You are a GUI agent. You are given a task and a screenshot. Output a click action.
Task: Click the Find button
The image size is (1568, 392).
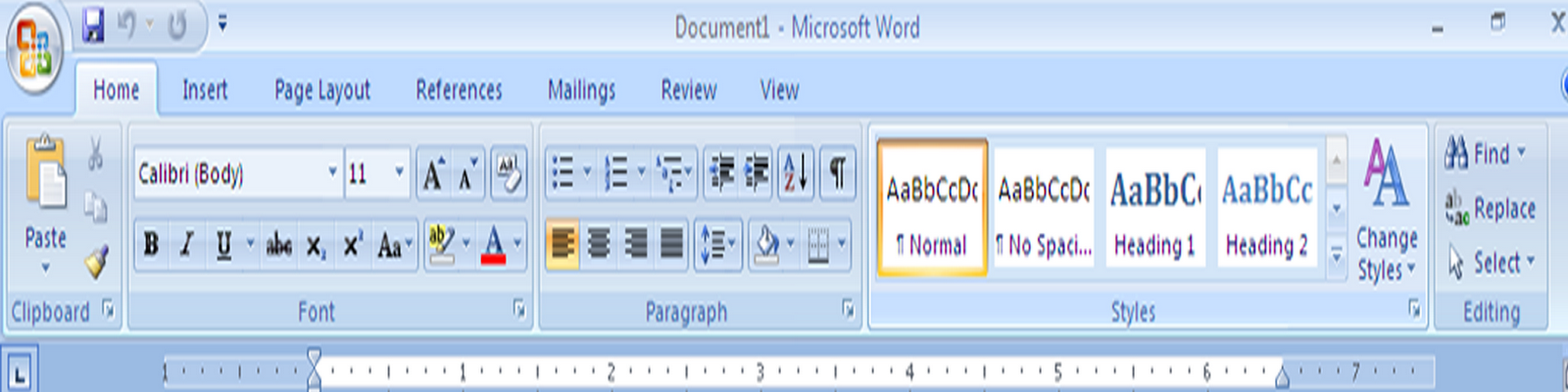pos(1485,153)
